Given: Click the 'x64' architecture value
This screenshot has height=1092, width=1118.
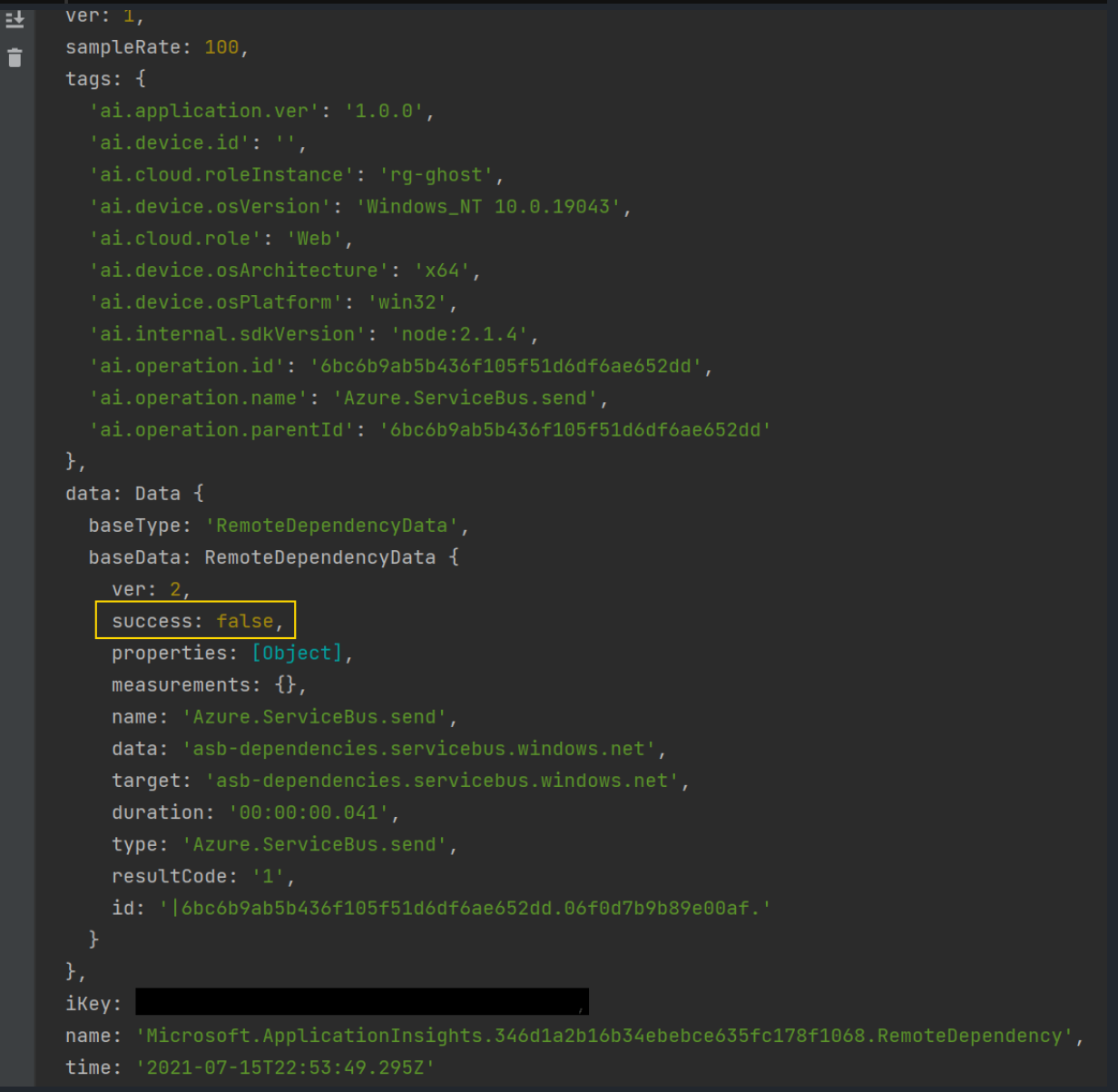Looking at the screenshot, I should point(442,270).
